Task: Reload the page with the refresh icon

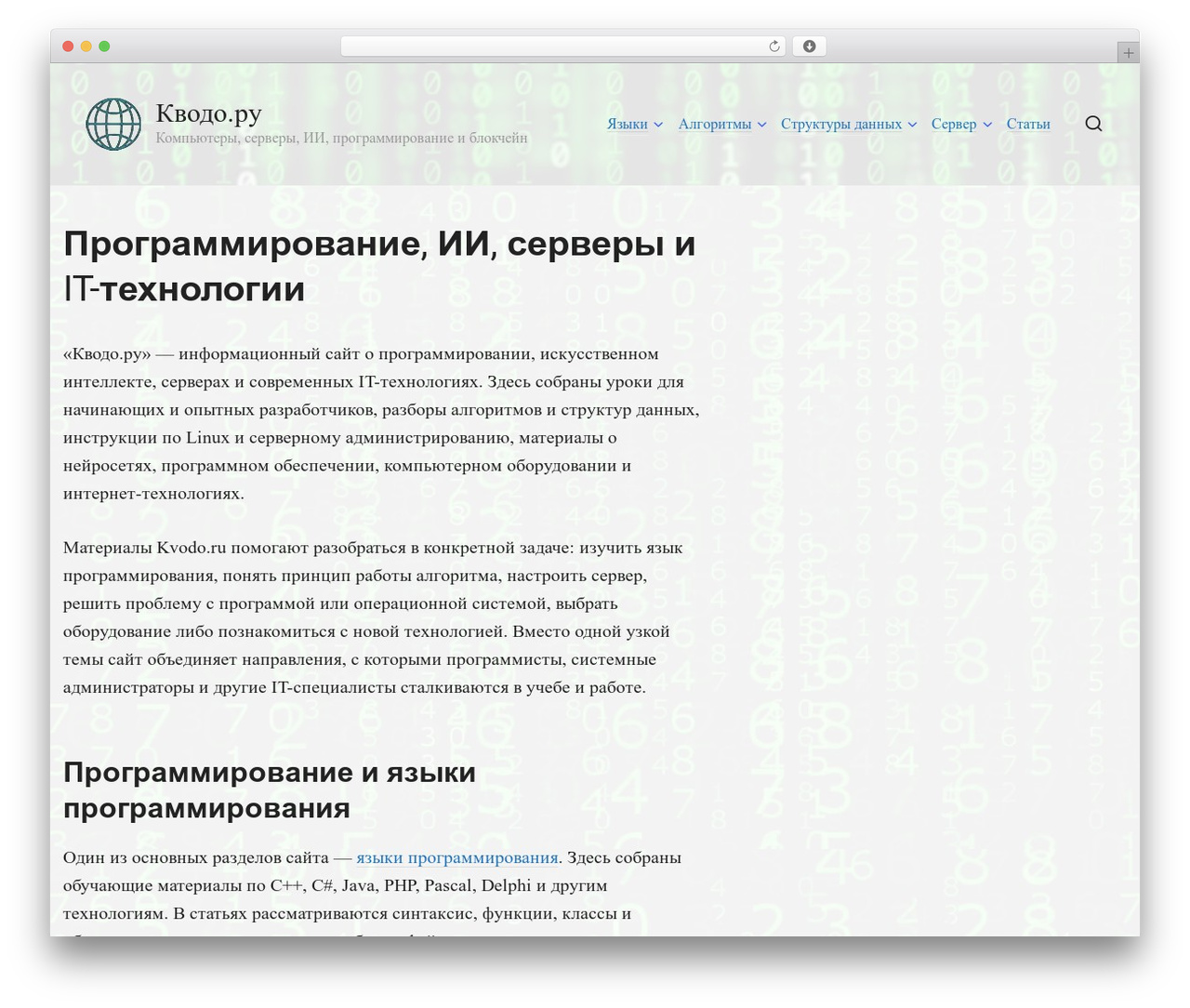Action: [773, 46]
